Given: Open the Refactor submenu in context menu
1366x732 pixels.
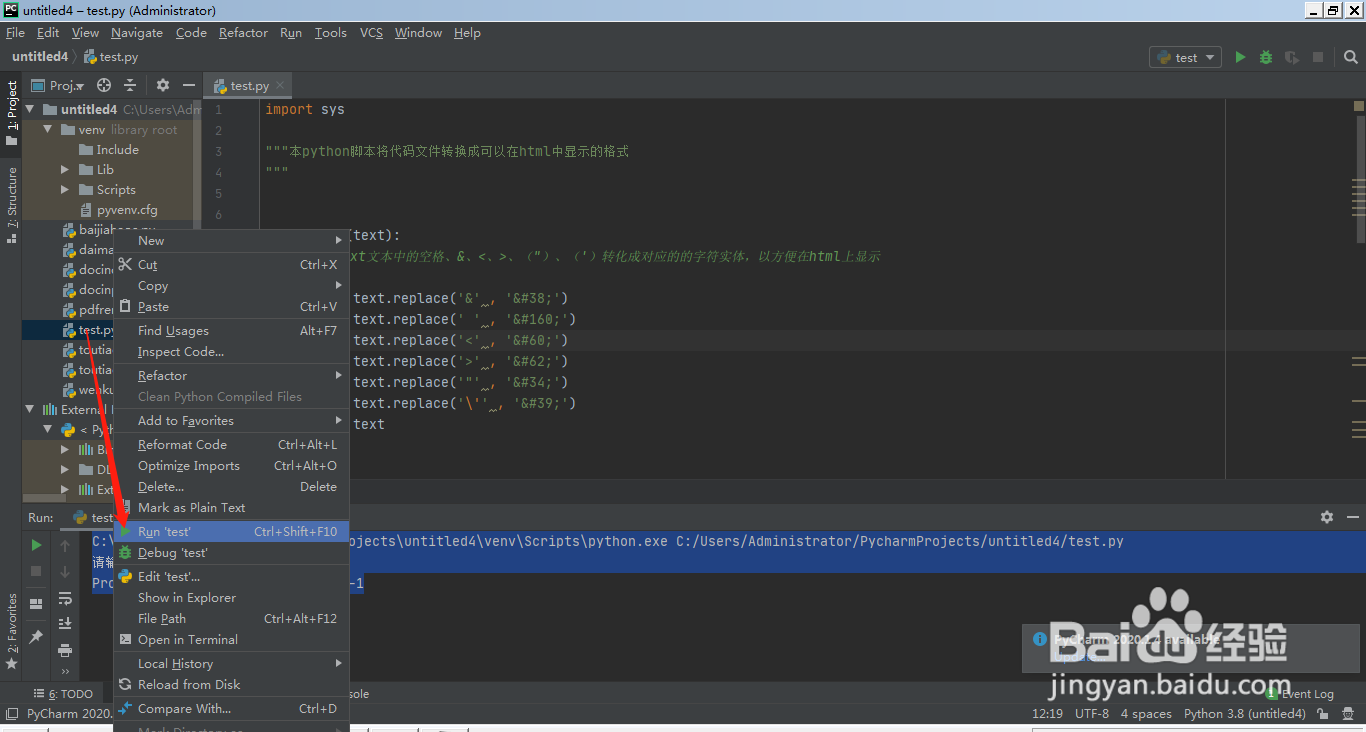Looking at the screenshot, I should [x=231, y=376].
